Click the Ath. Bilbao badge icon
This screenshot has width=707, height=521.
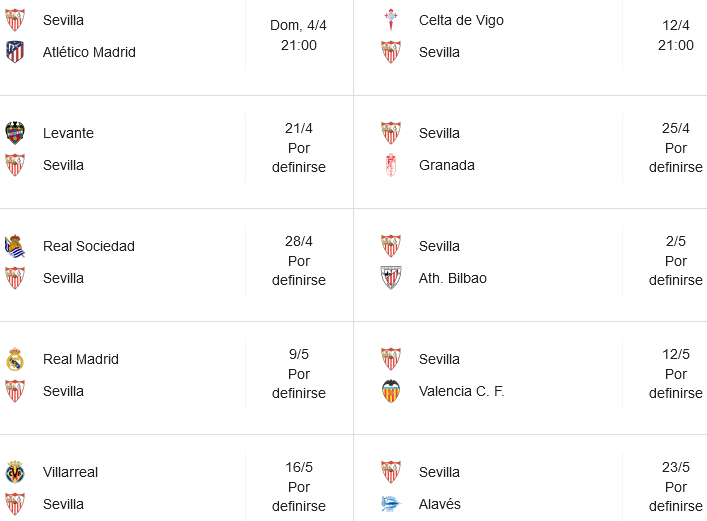click(x=391, y=278)
